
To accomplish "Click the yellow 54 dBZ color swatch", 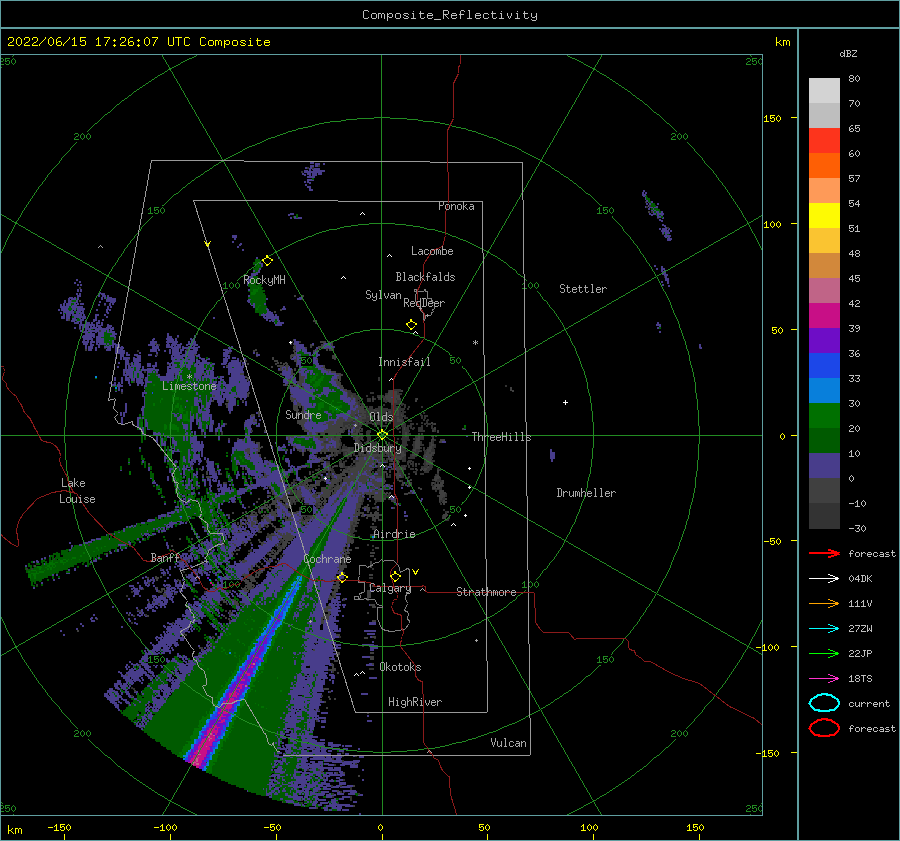I will (824, 216).
